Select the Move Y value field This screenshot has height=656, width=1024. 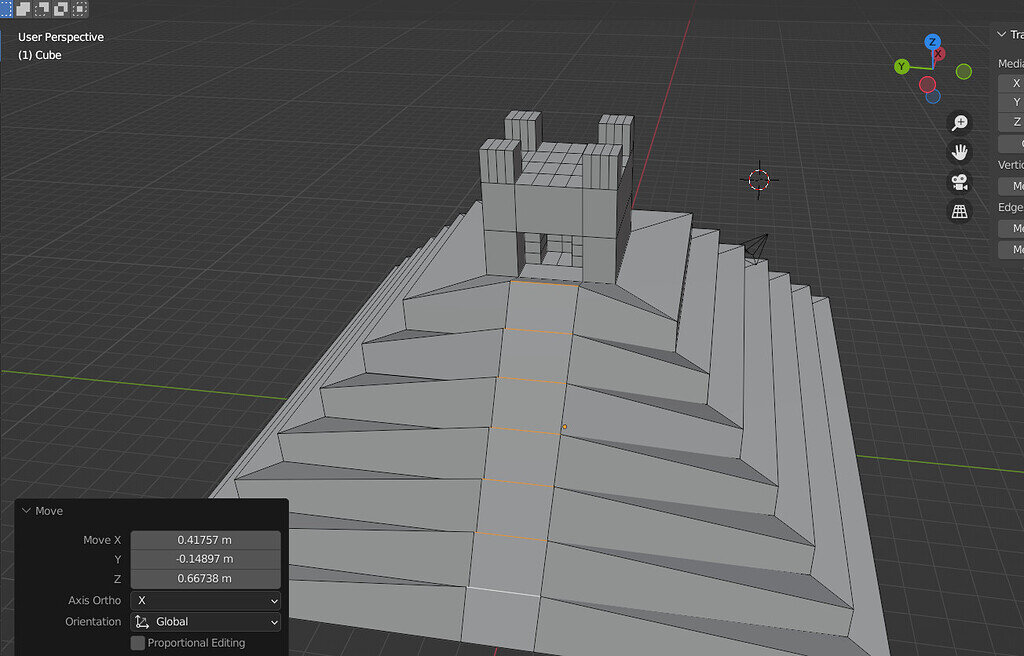pyautogui.click(x=205, y=558)
